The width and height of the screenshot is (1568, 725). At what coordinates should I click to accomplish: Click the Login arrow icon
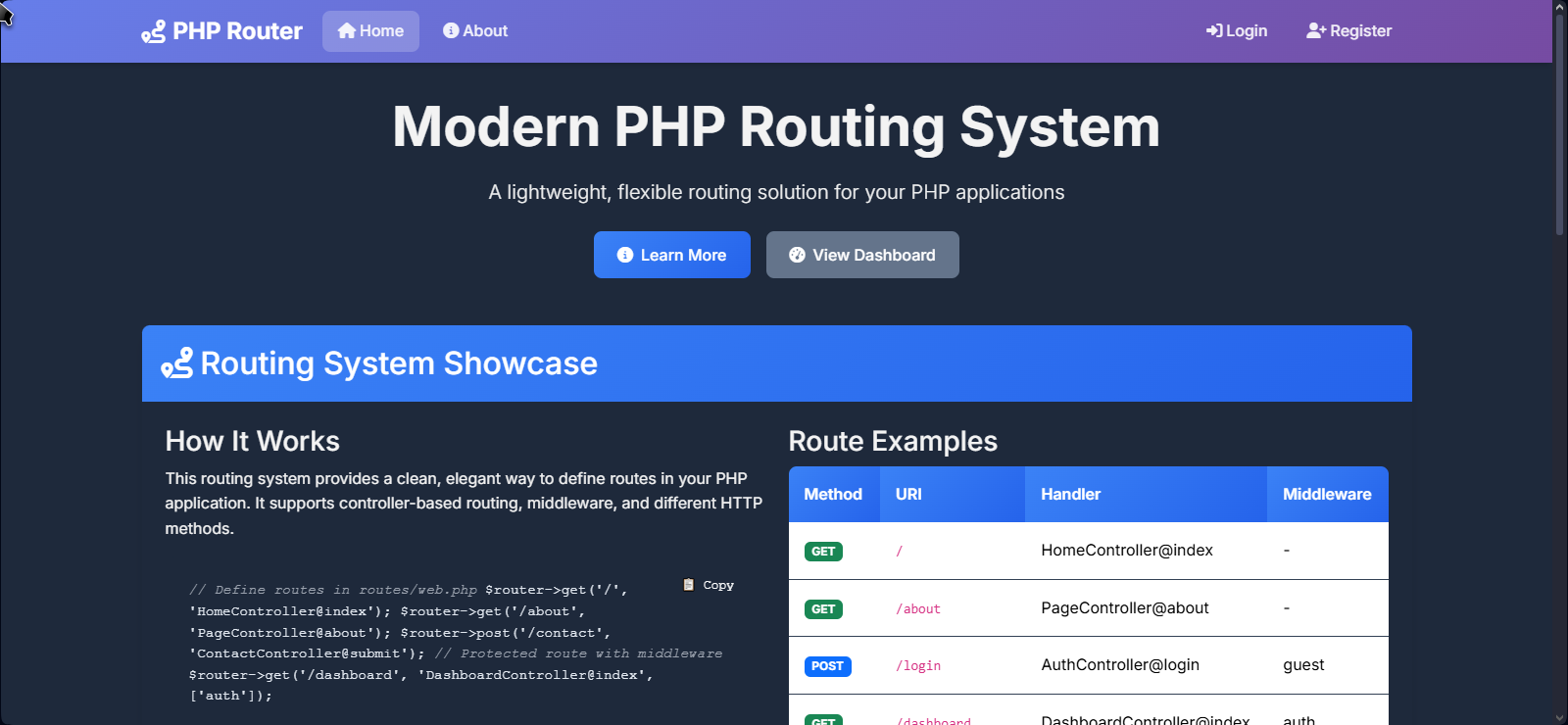coord(1214,31)
